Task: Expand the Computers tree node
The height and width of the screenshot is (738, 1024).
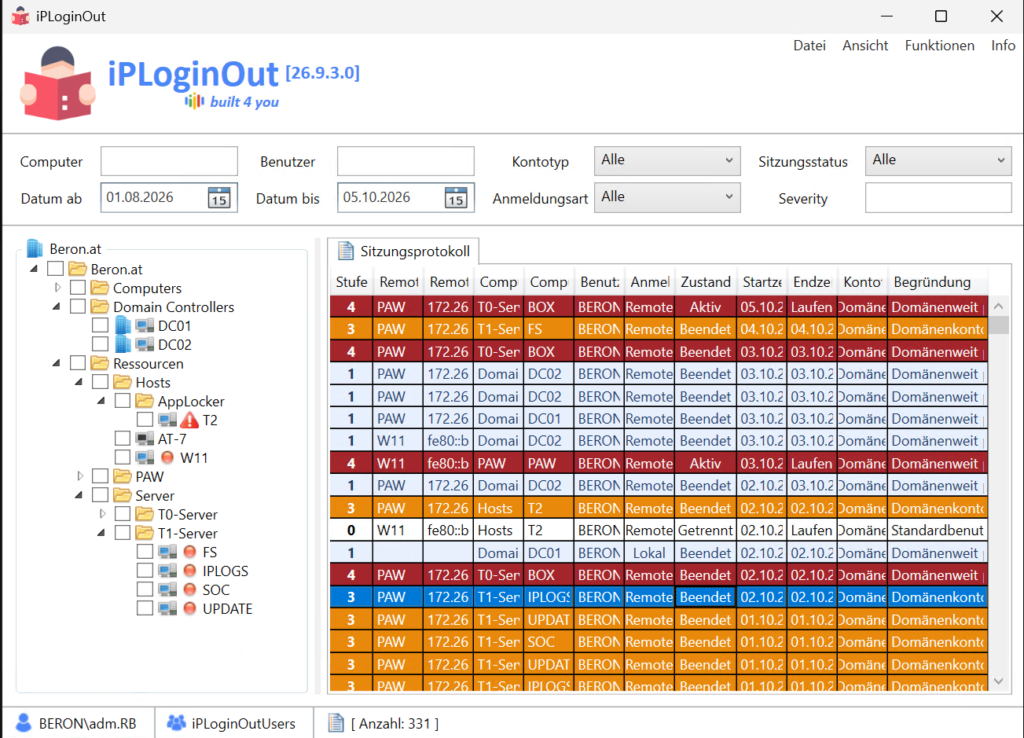Action: point(57,287)
